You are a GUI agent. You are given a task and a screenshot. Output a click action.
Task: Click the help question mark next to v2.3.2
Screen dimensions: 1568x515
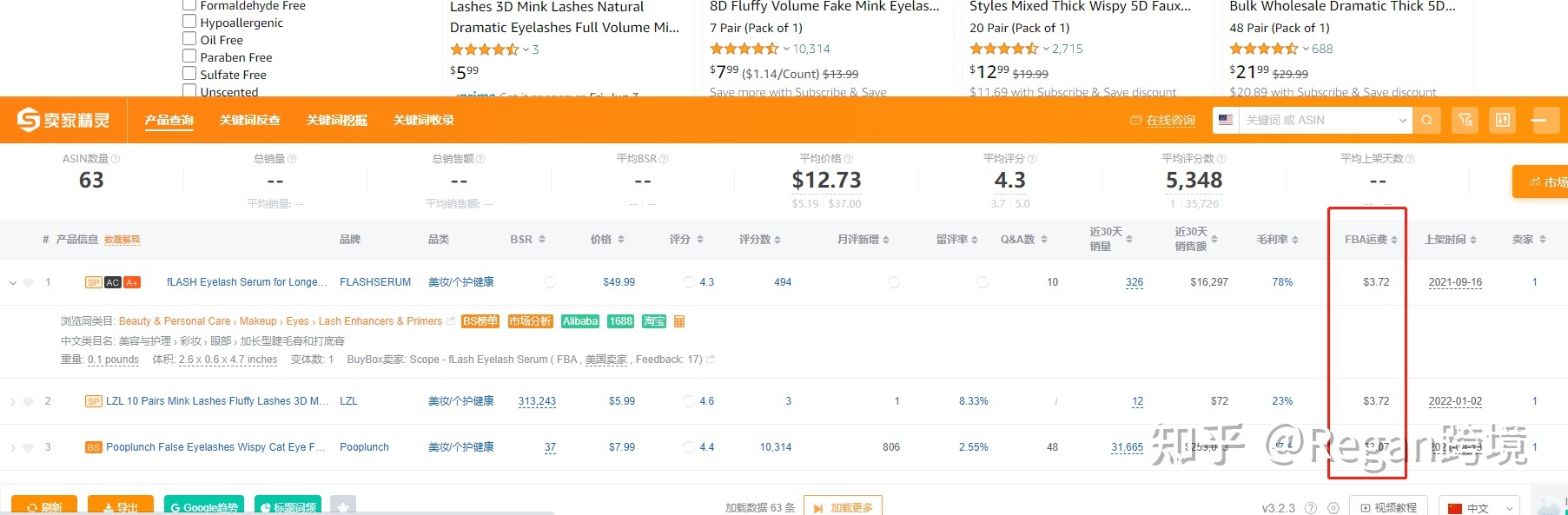(1311, 507)
